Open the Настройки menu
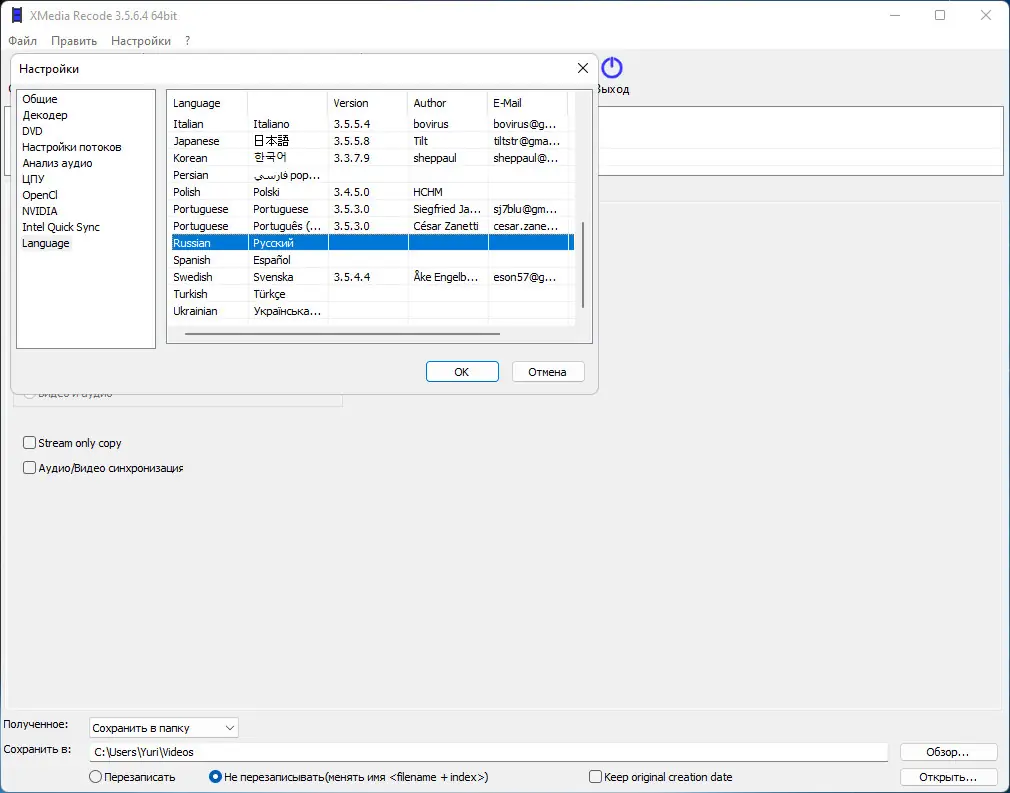1010x793 pixels. coord(141,41)
